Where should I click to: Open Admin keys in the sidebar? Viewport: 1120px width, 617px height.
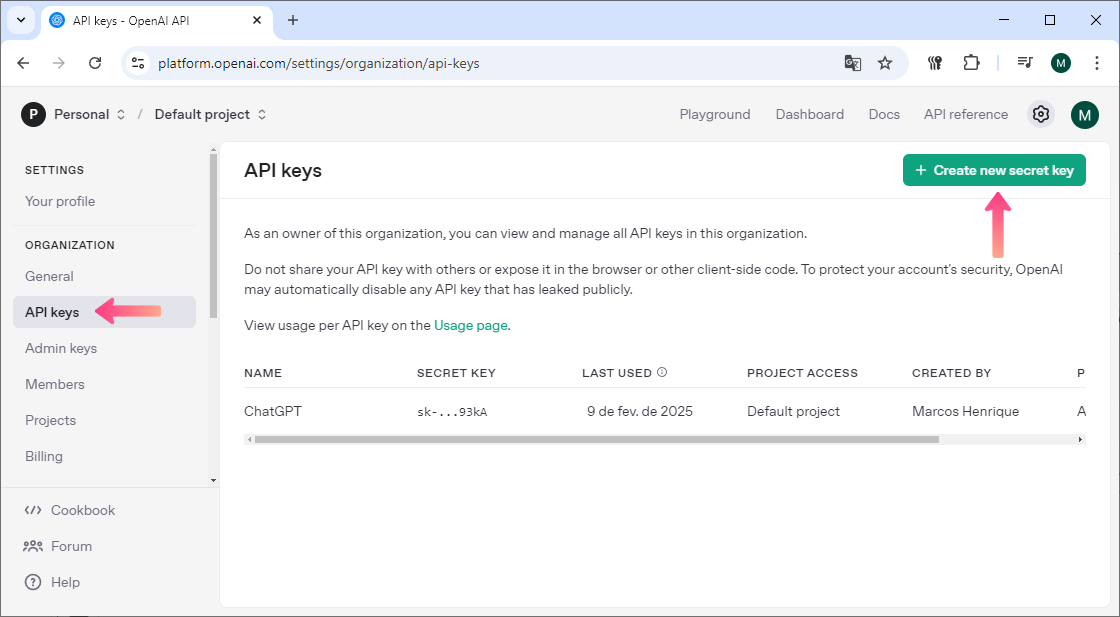point(61,348)
